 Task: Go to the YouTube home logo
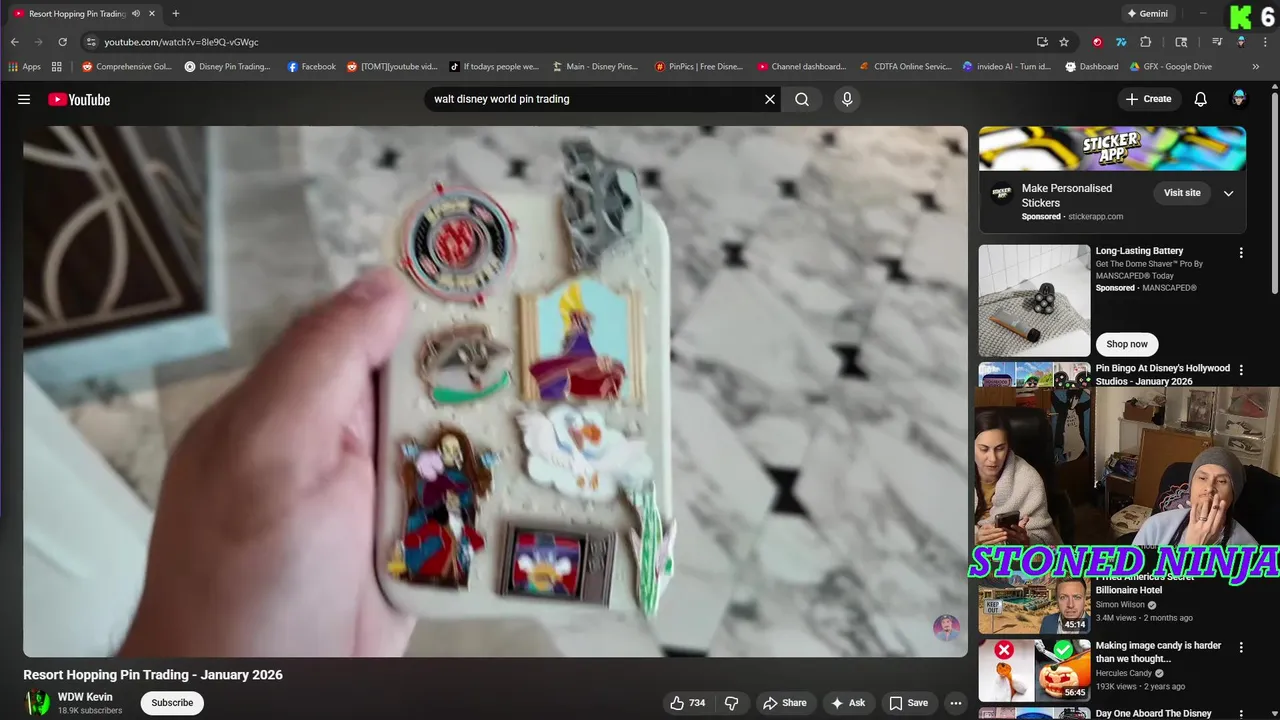pyautogui.click(x=79, y=99)
